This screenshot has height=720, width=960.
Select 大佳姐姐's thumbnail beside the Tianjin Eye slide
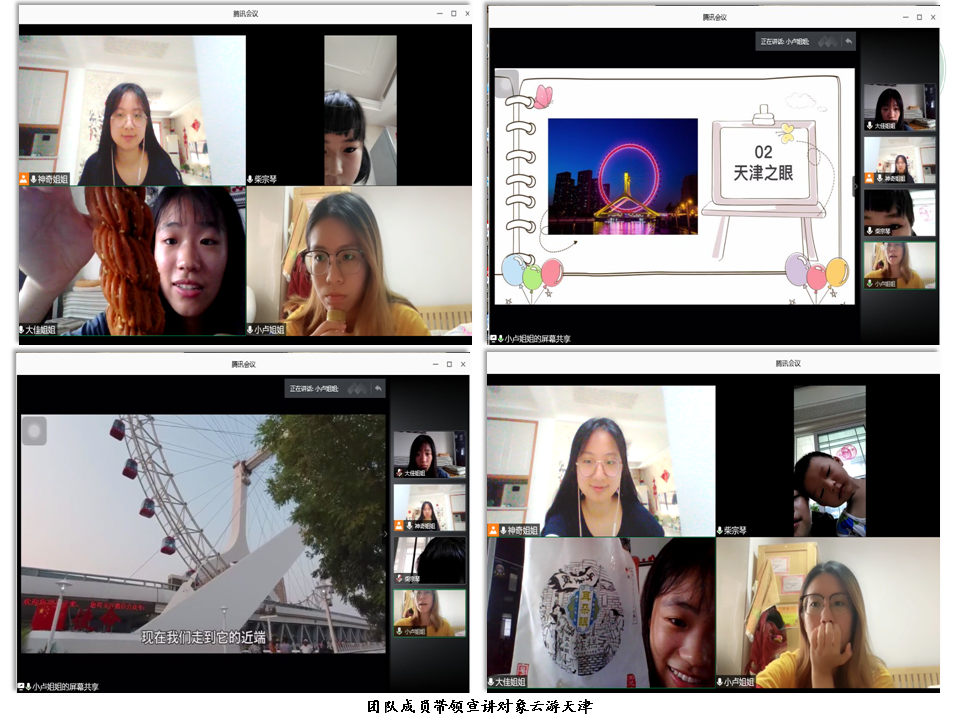(900, 106)
